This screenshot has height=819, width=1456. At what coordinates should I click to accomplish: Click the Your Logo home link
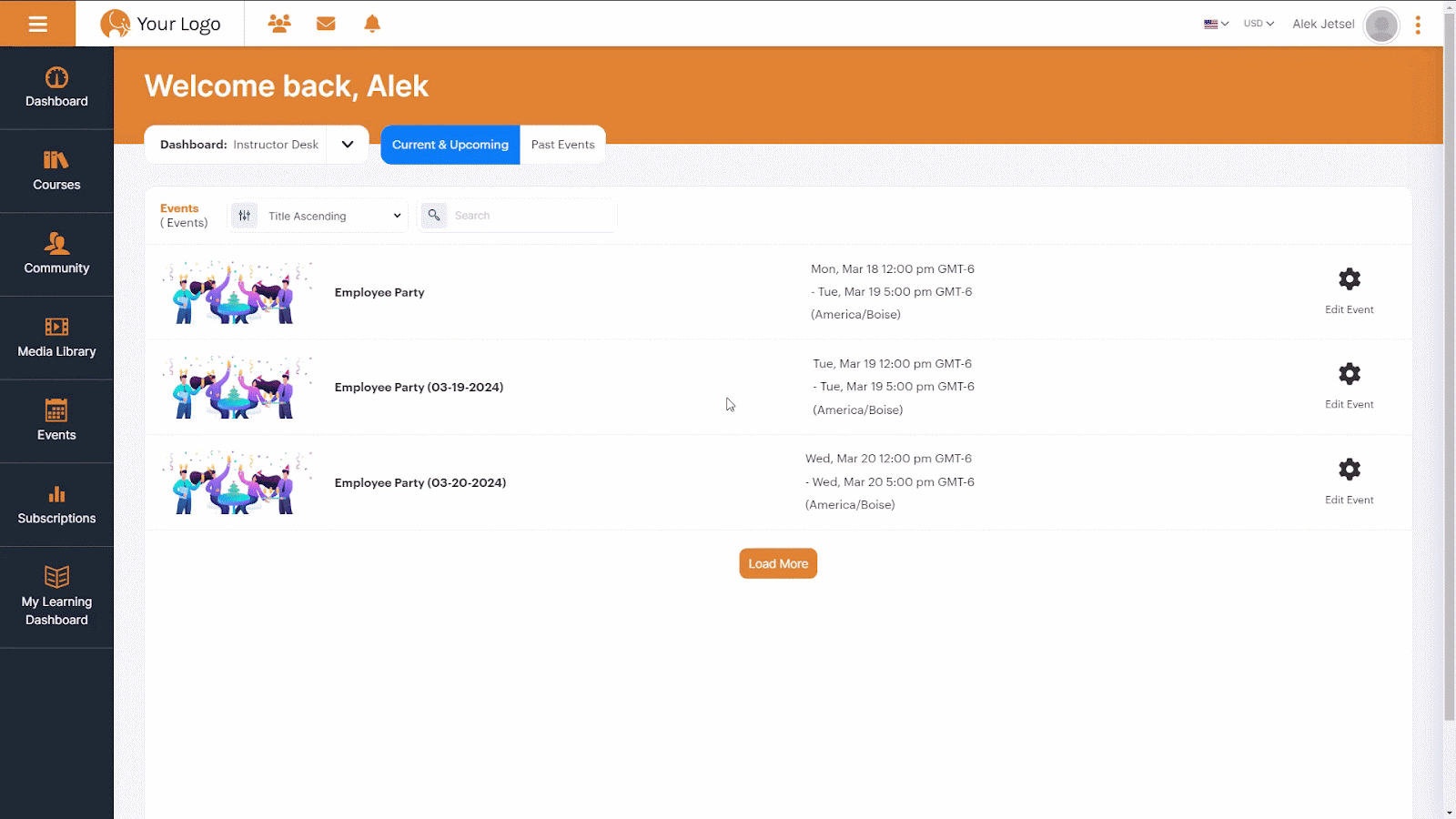(x=161, y=24)
